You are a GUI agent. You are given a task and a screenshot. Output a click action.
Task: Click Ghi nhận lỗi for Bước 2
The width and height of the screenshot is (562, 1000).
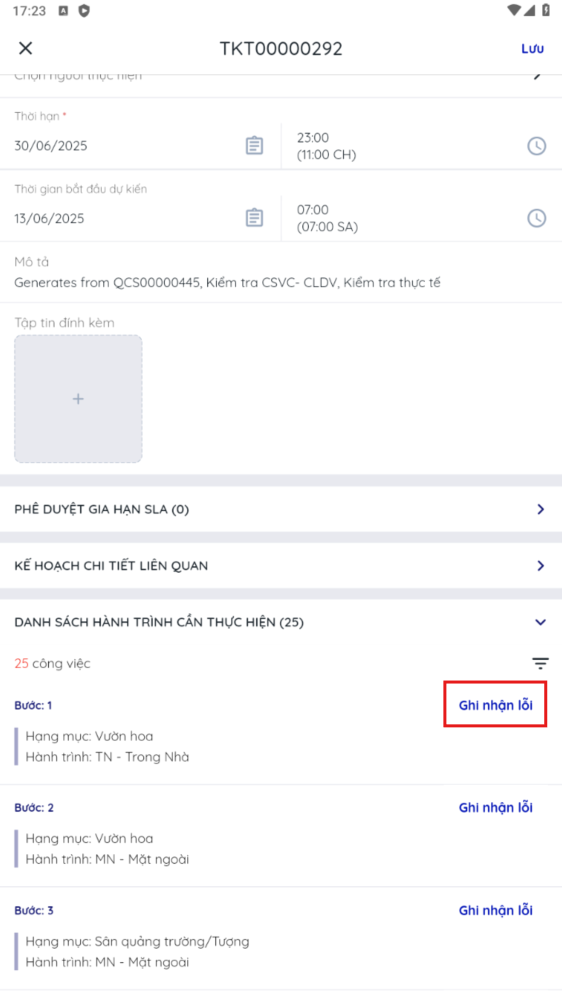496,807
